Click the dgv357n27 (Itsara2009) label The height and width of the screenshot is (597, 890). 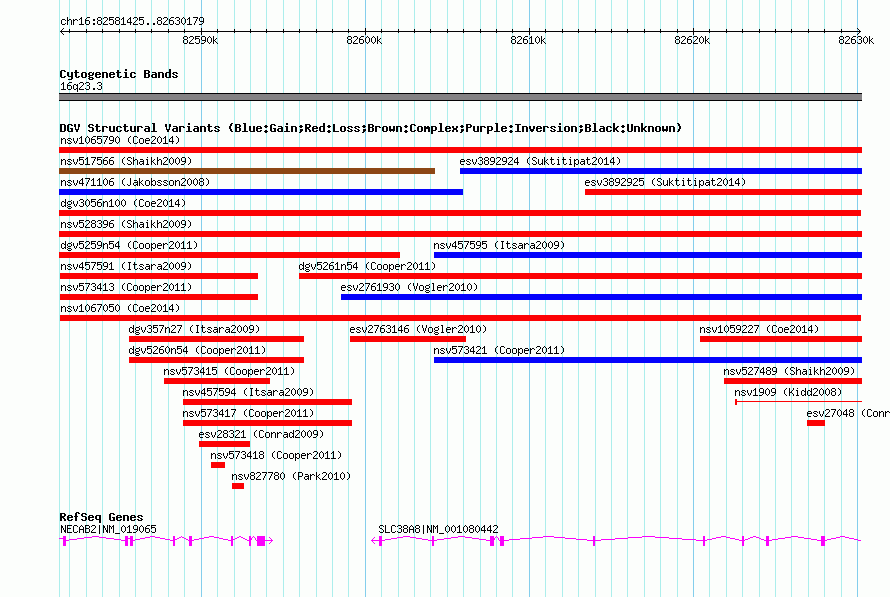point(194,329)
